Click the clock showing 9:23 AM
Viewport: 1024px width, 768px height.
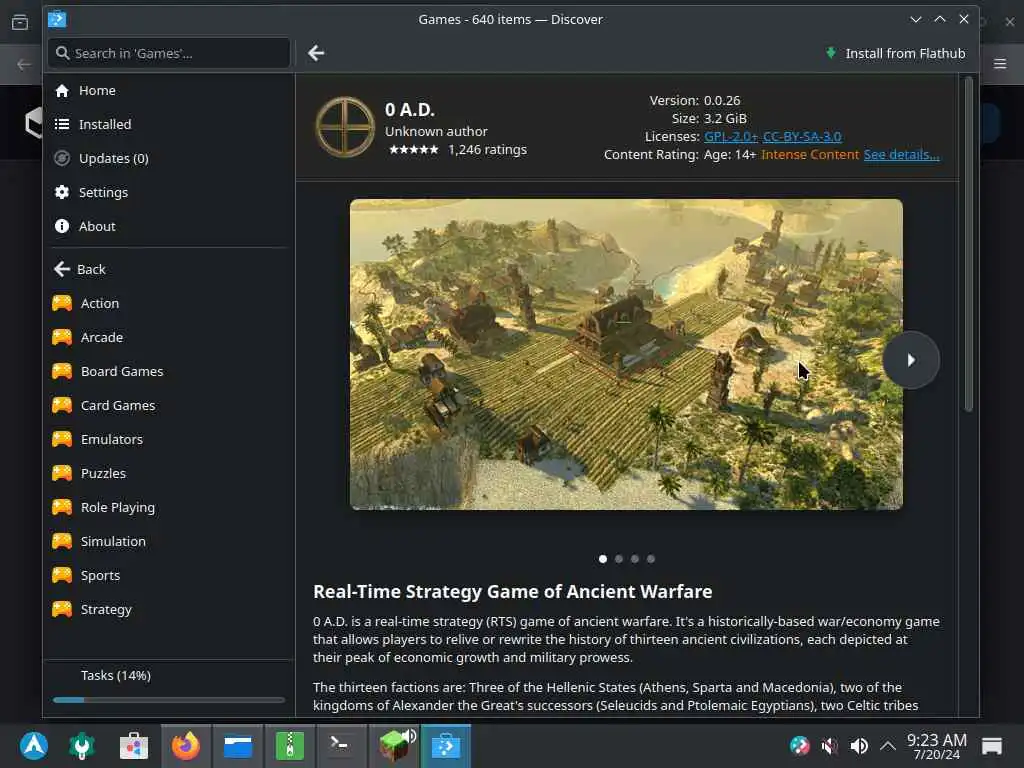(x=936, y=746)
